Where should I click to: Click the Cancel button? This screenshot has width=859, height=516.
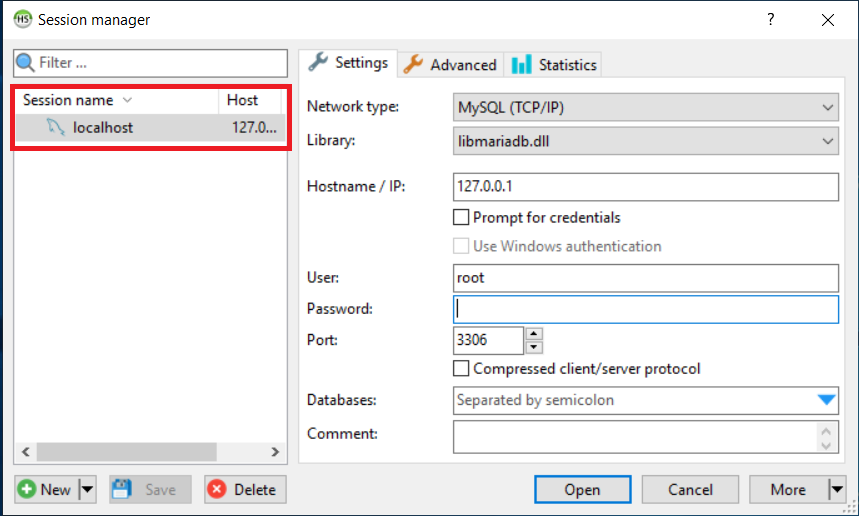[690, 489]
